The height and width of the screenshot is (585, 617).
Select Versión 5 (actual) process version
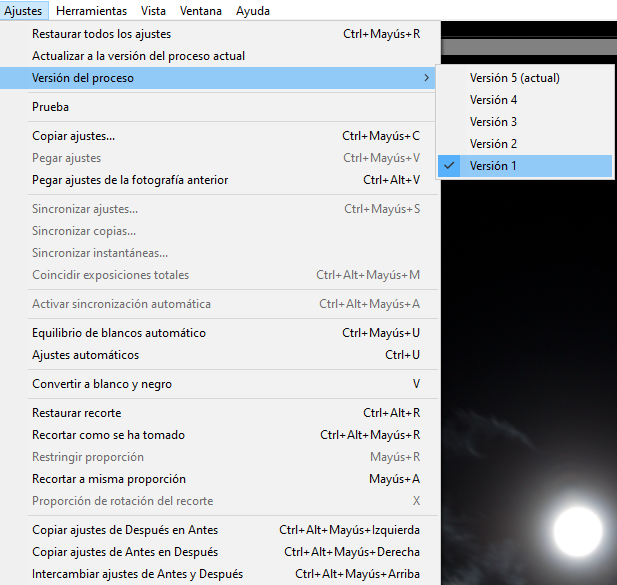525,78
